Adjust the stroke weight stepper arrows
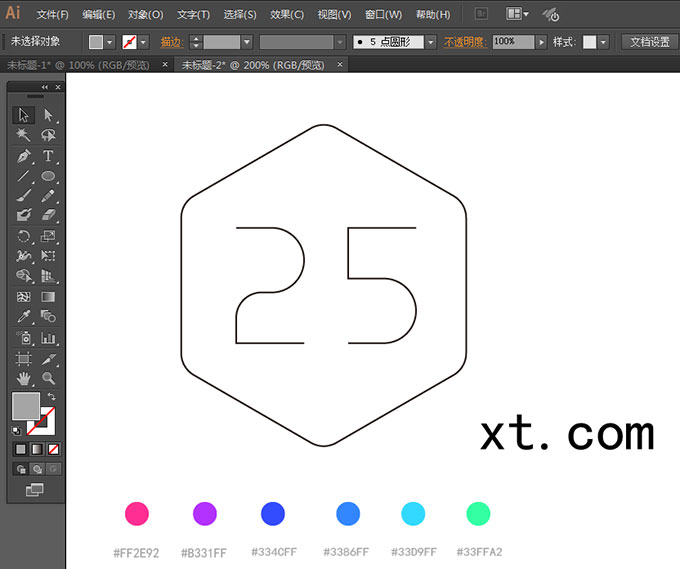 pyautogui.click(x=196, y=42)
